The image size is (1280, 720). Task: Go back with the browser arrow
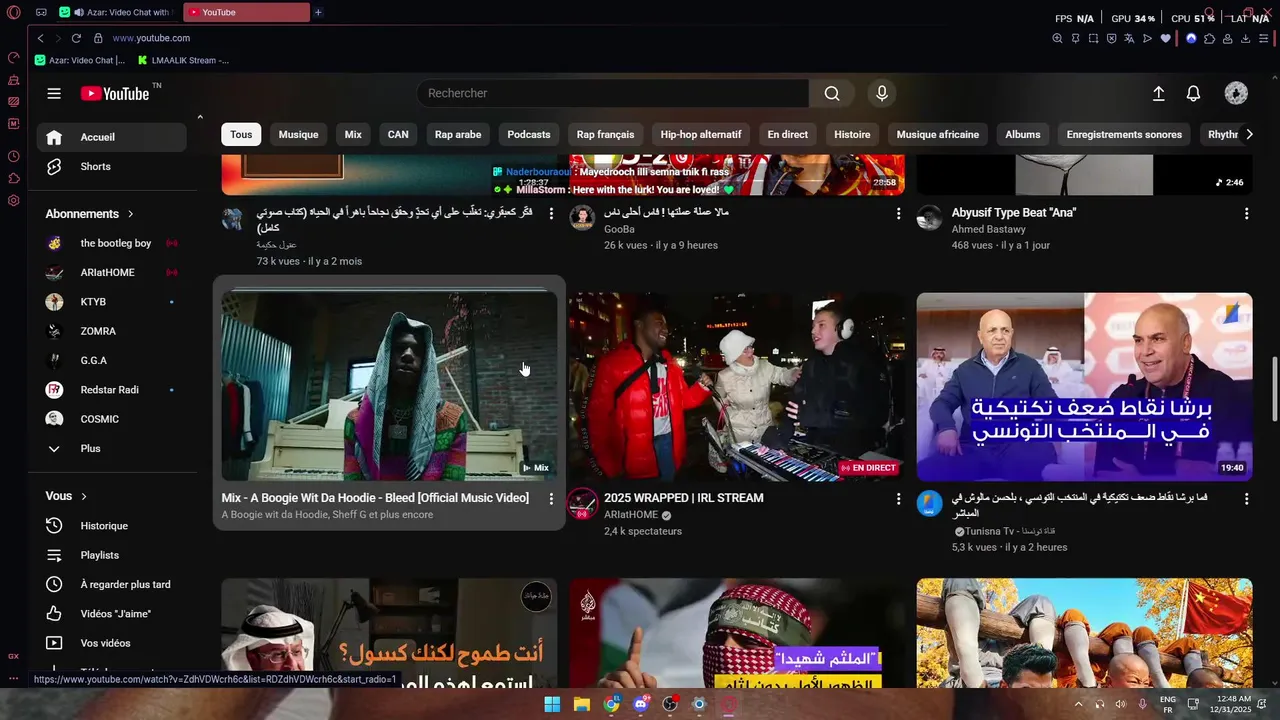pyautogui.click(x=41, y=38)
